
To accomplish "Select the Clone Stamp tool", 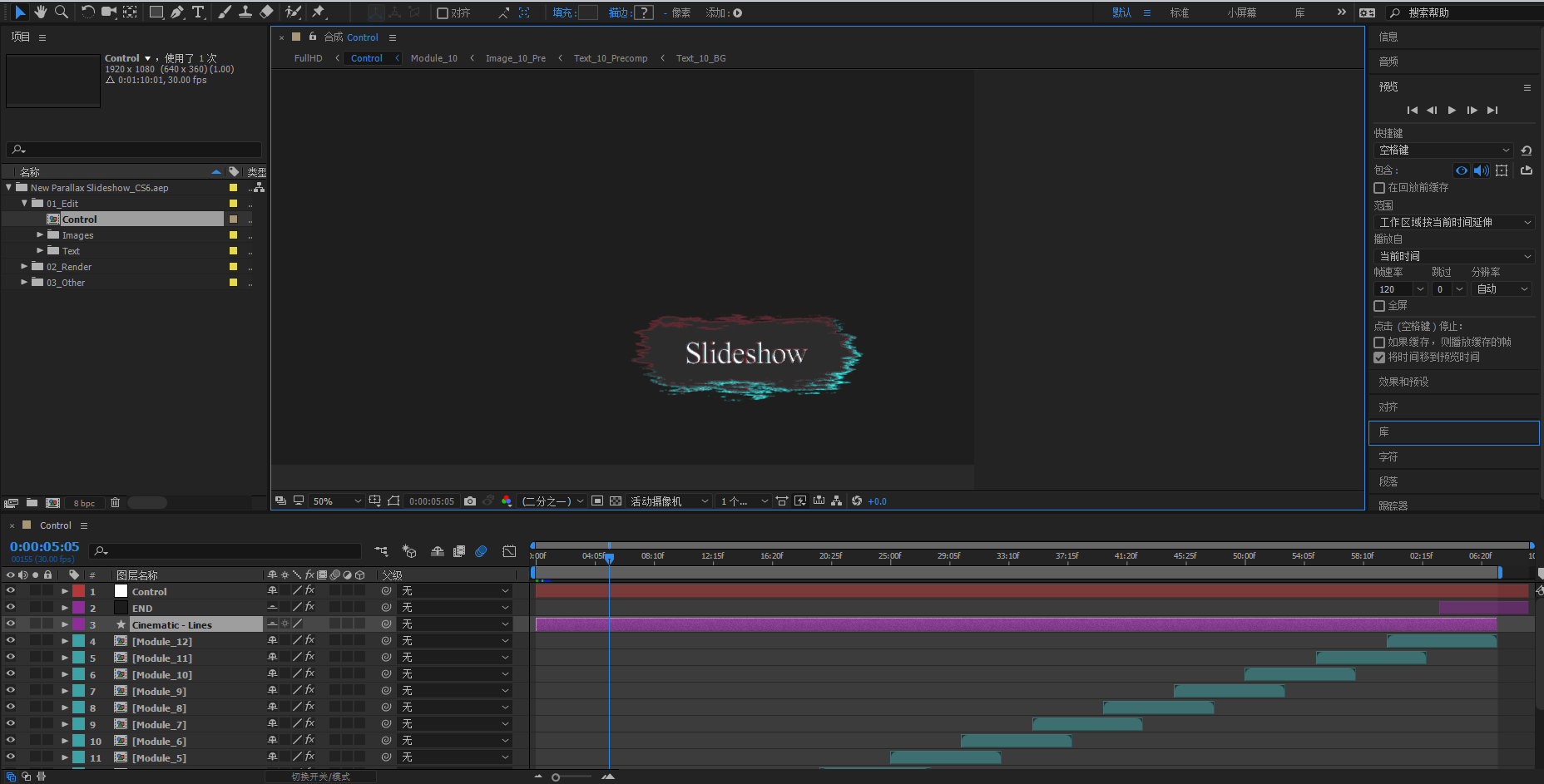I will (245, 12).
